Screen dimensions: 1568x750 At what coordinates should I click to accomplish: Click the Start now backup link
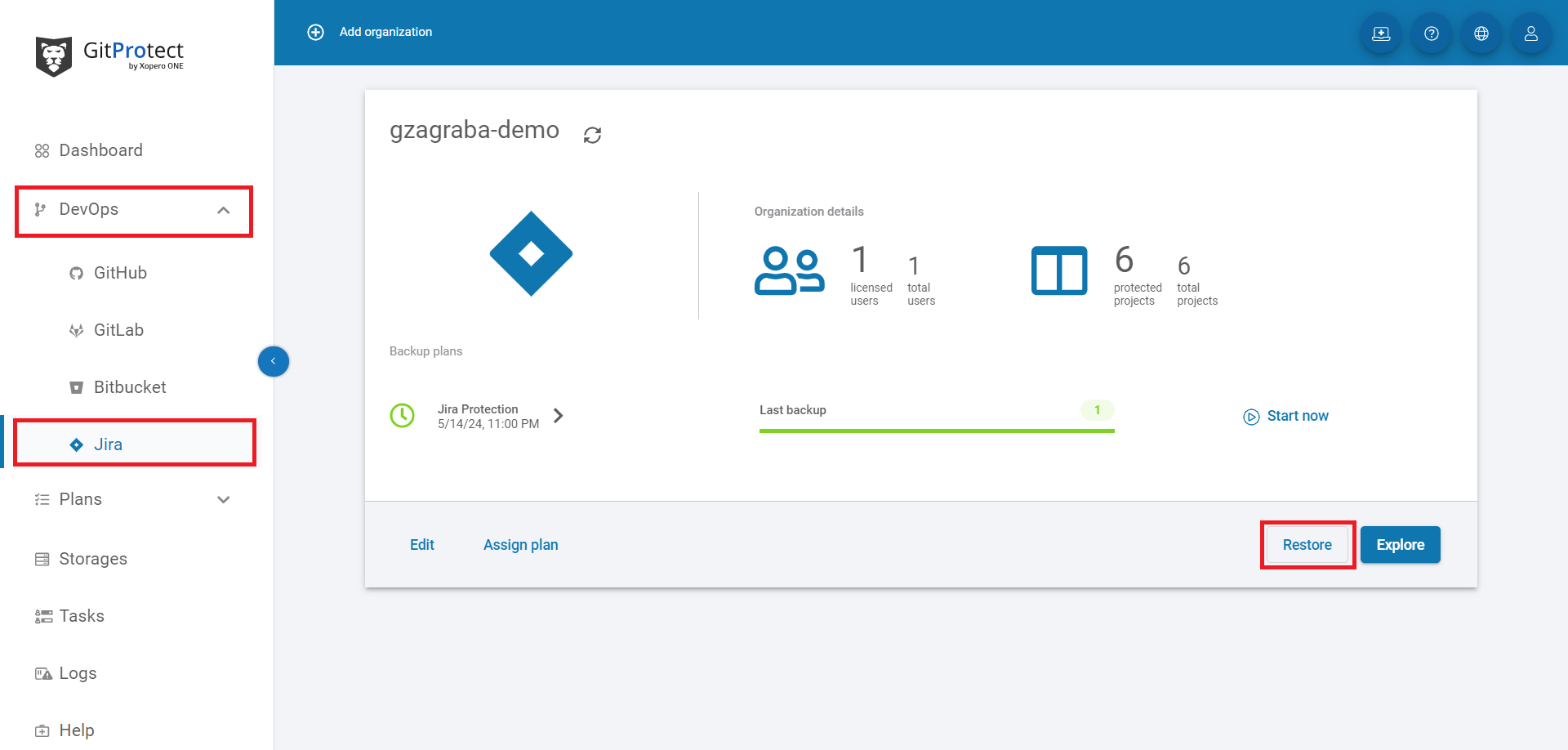(1297, 416)
